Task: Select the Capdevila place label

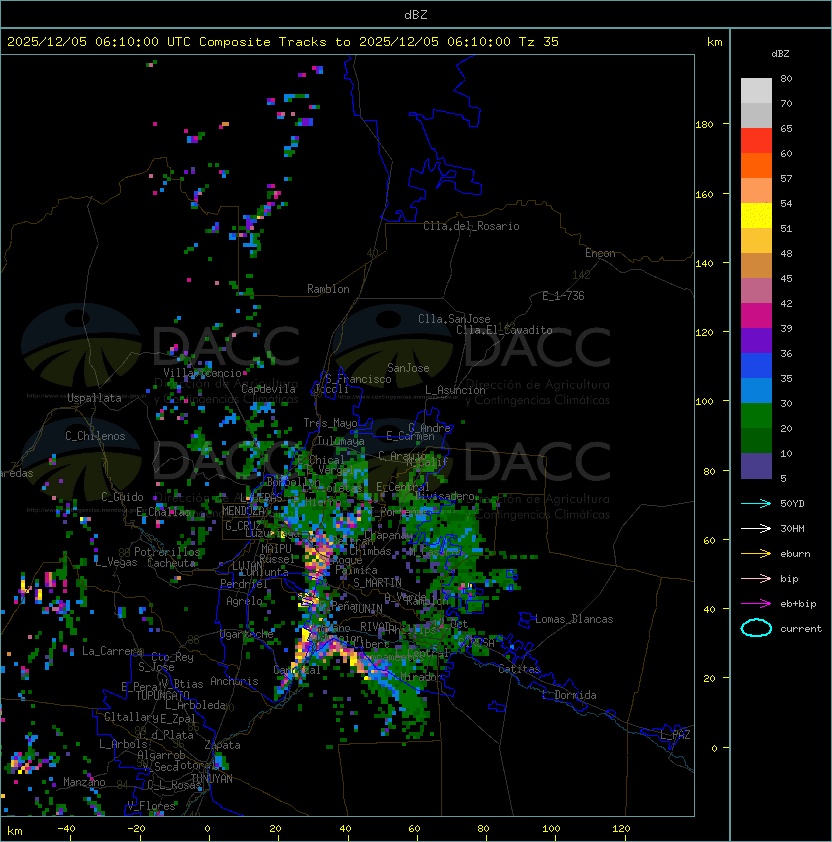Action: click(x=269, y=389)
